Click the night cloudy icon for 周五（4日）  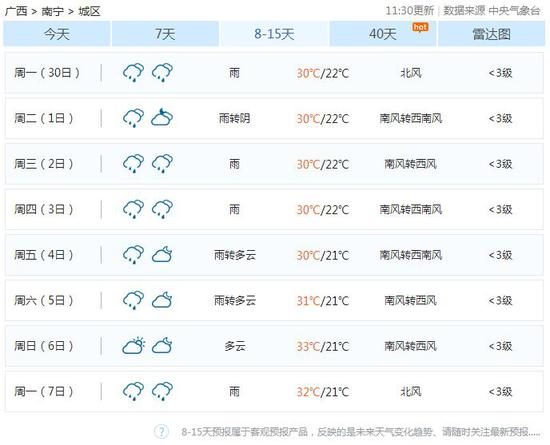click(x=162, y=254)
